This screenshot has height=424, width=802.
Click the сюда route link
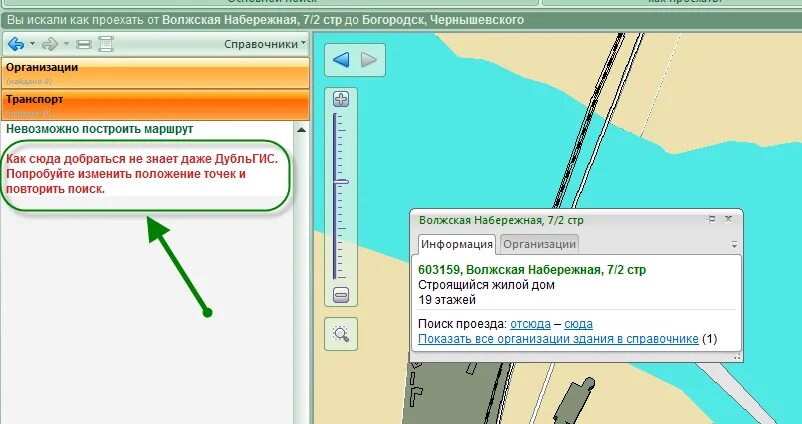578,324
